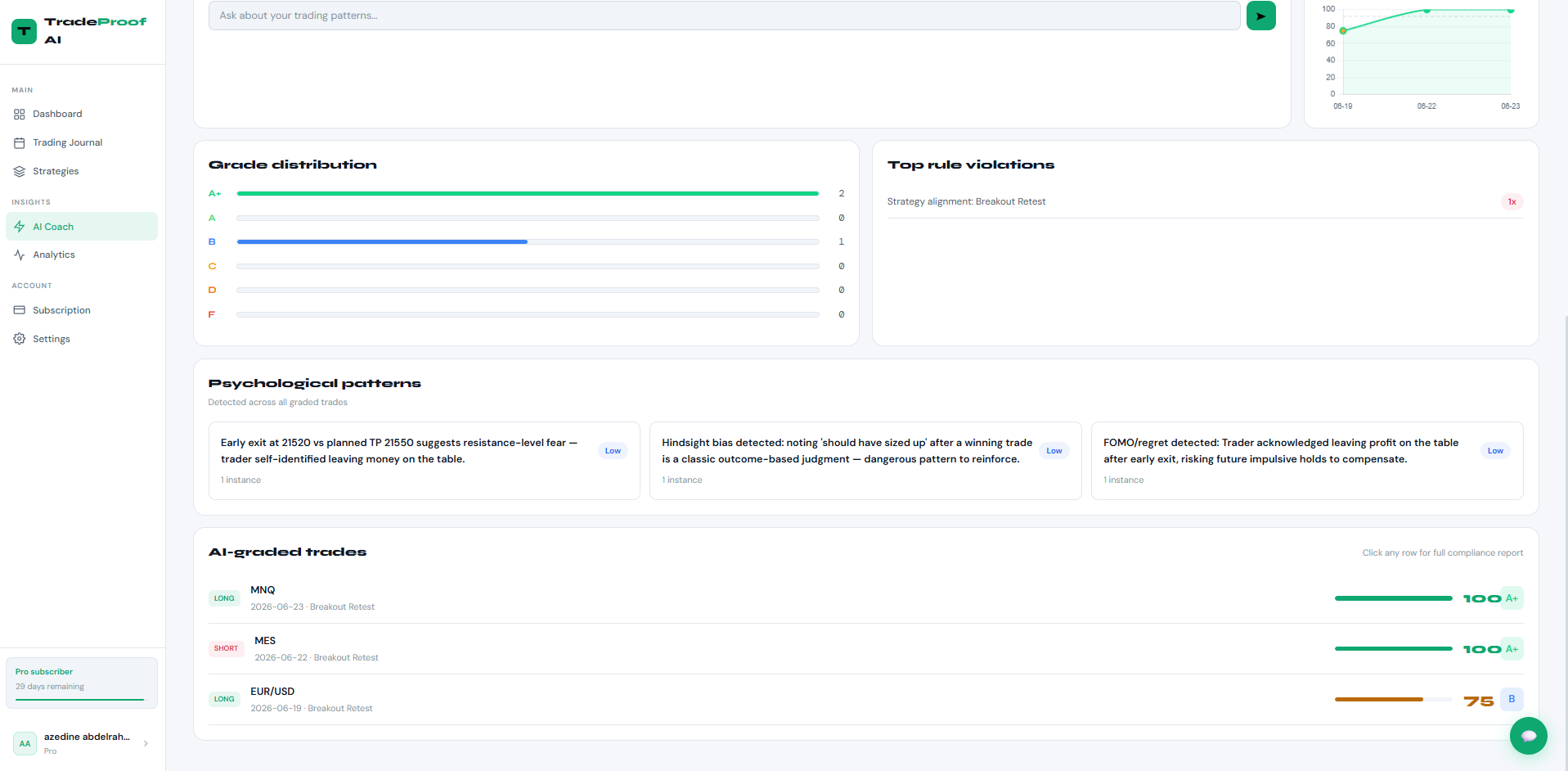Click the A+ grade badge for MES
Viewport: 1568px width, 771px height.
pos(1512,649)
